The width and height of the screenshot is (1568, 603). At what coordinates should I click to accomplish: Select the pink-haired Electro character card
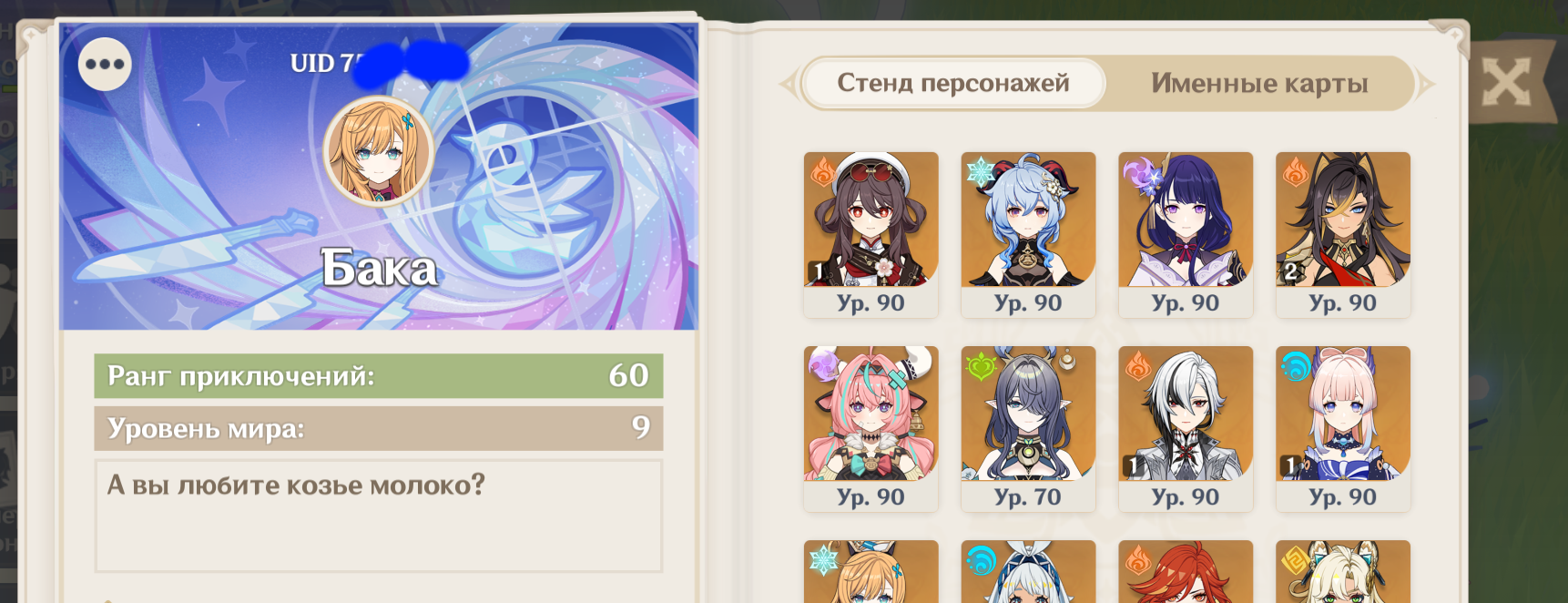(871, 429)
